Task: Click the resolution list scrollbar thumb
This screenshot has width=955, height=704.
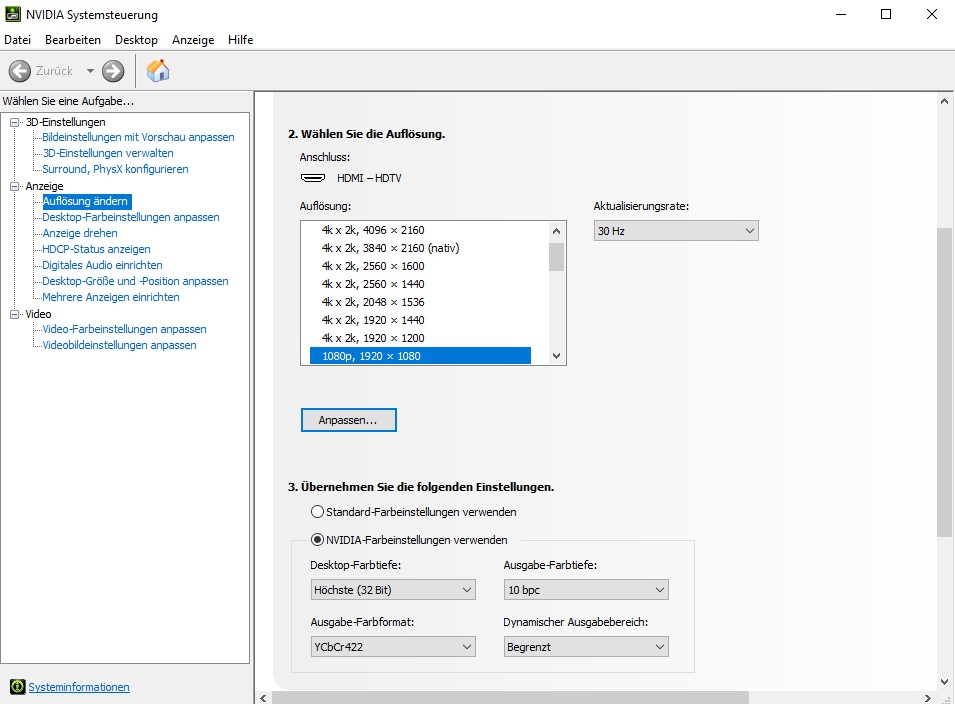Action: [x=556, y=256]
